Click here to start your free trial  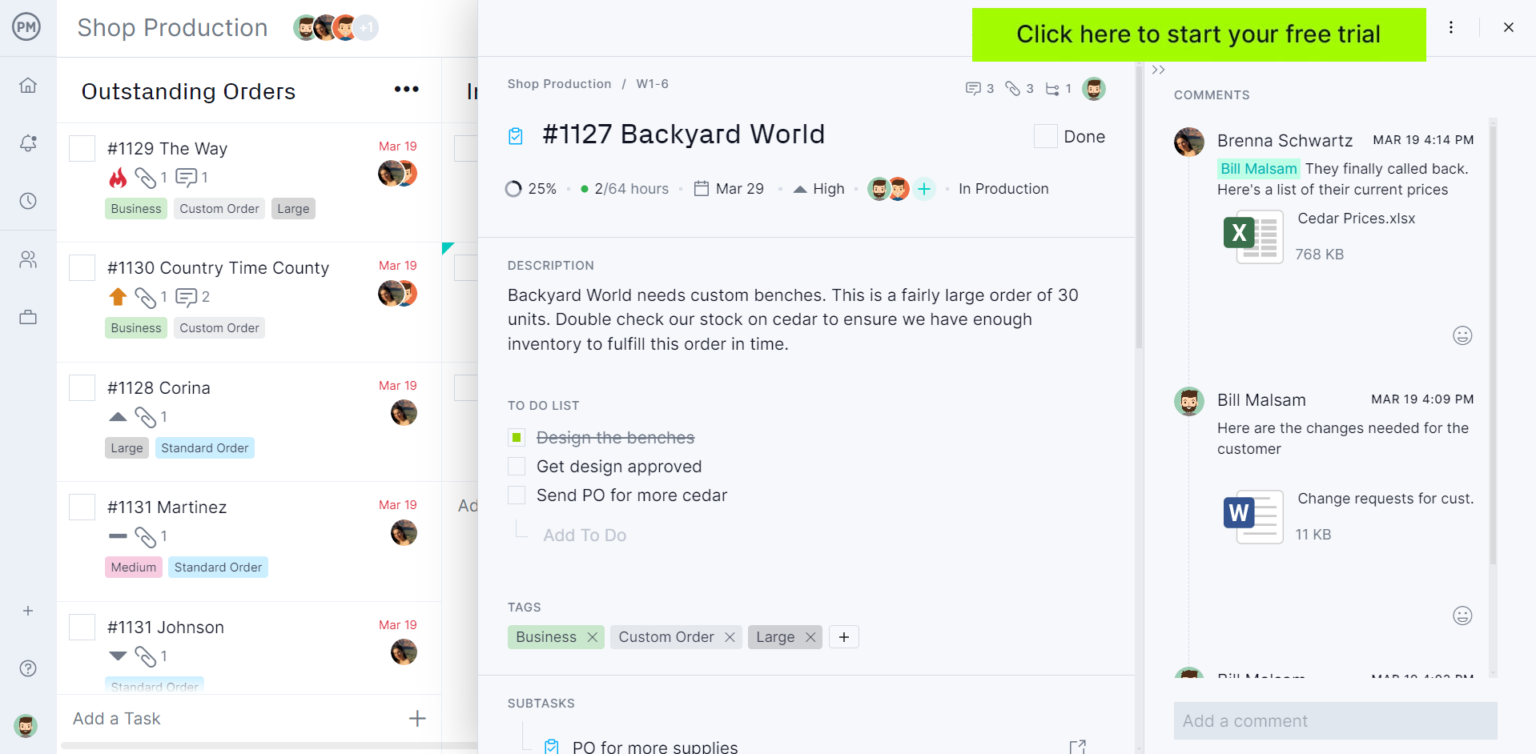1198,34
